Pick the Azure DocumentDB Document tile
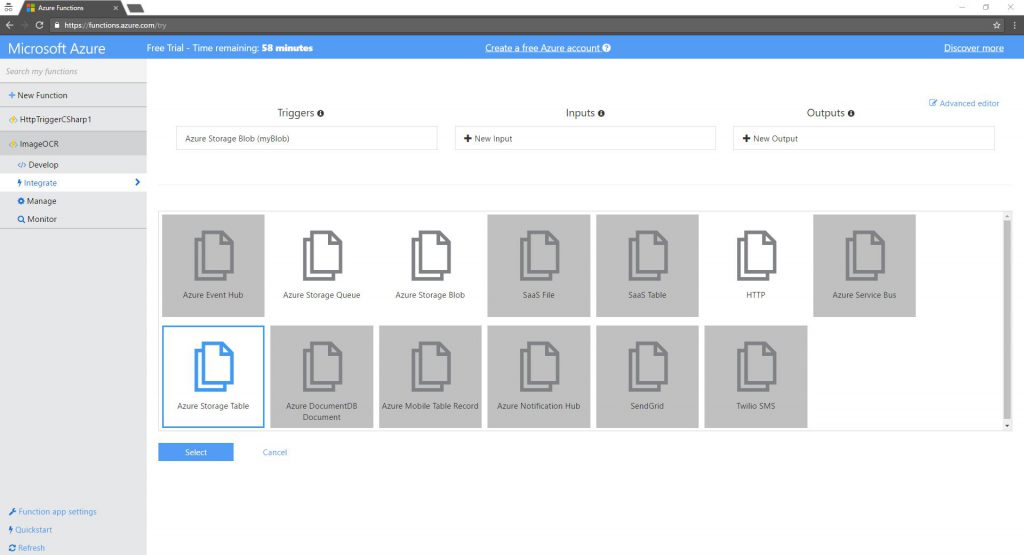The height and width of the screenshot is (555, 1024). (321, 376)
